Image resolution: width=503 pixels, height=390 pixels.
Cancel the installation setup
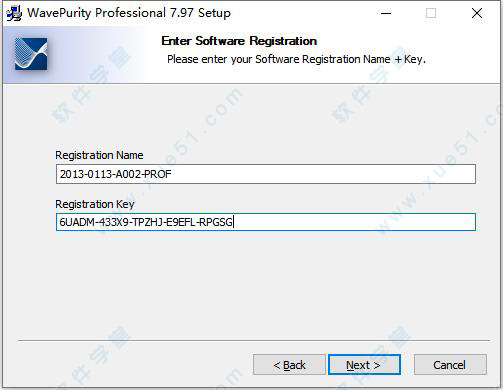click(x=450, y=365)
